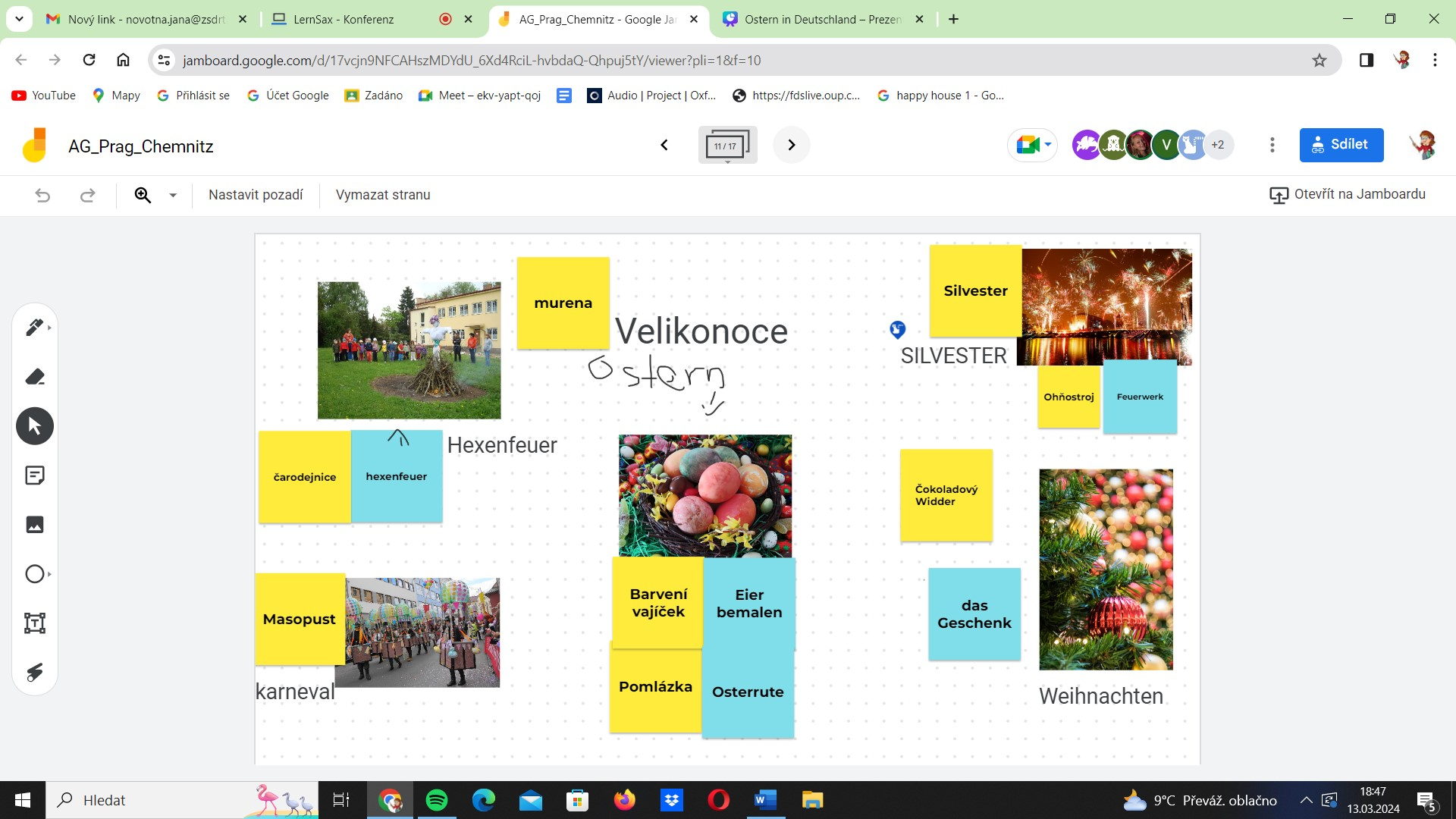Image resolution: width=1456 pixels, height=819 pixels.
Task: Open Spotify from the taskbar
Action: (437, 800)
